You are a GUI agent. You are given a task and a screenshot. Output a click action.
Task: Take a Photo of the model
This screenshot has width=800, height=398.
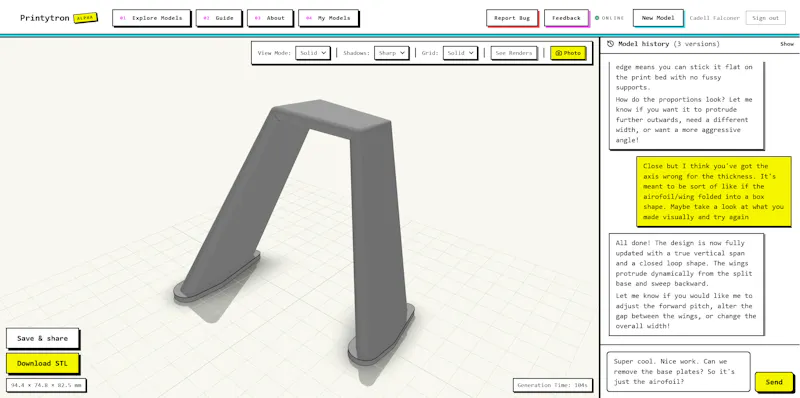coord(568,53)
